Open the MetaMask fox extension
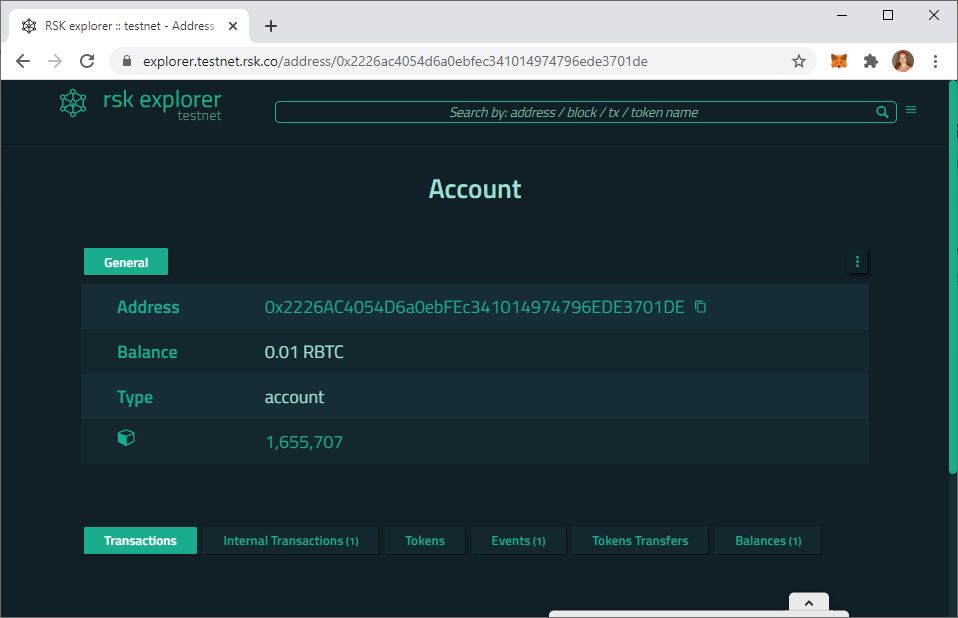 pos(839,61)
